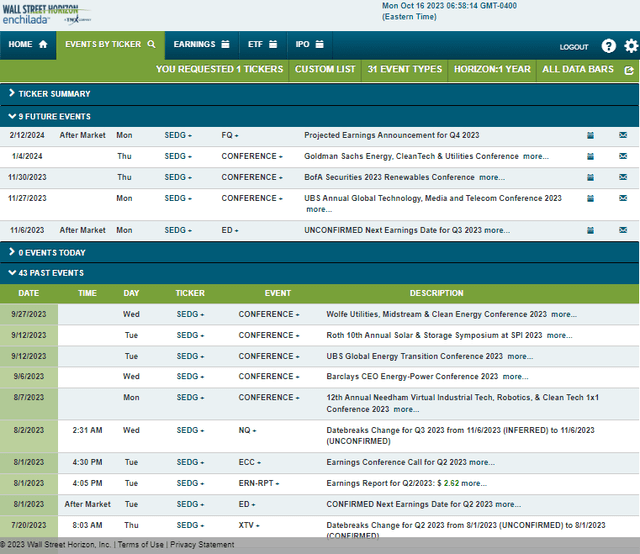Expand the 0 Events Today section
Viewport: 640px width, 554px height.
click(x=320, y=253)
